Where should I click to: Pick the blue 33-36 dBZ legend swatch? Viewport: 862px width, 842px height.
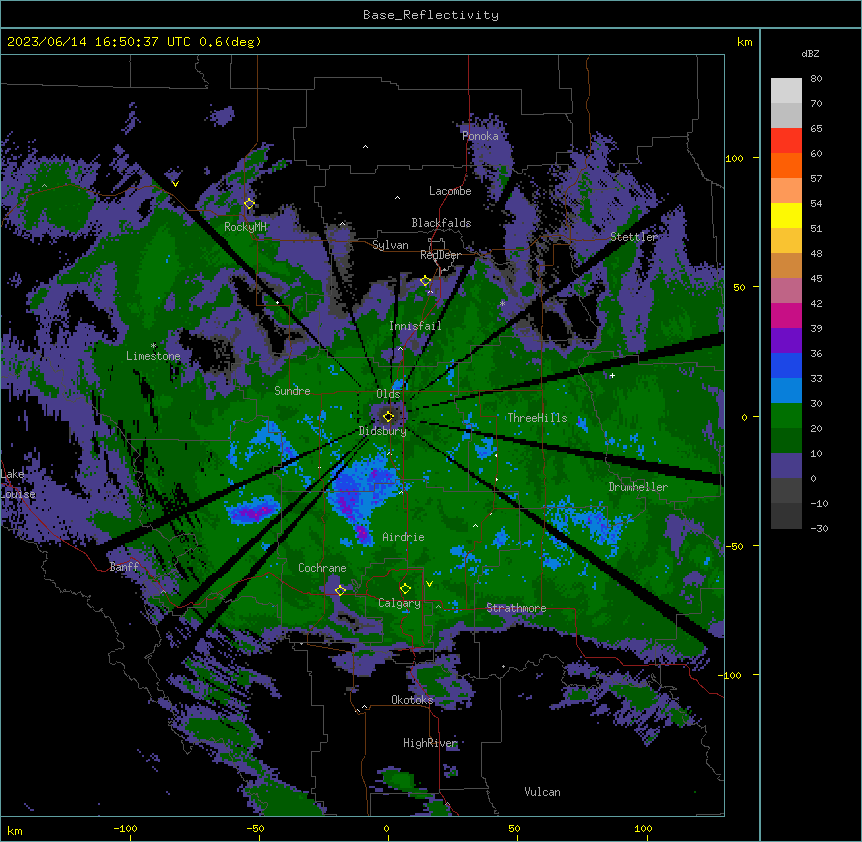tap(786, 365)
